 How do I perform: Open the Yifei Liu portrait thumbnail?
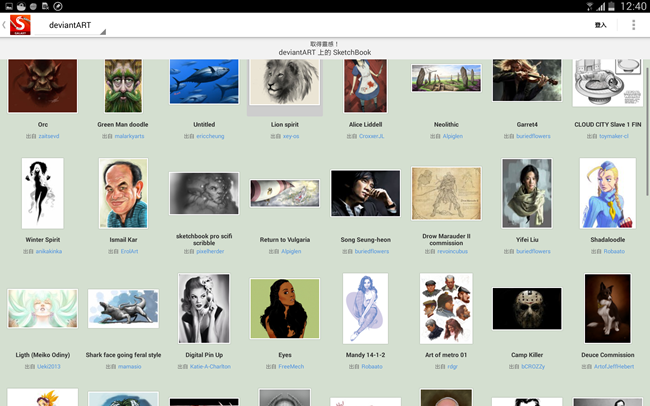tap(527, 193)
